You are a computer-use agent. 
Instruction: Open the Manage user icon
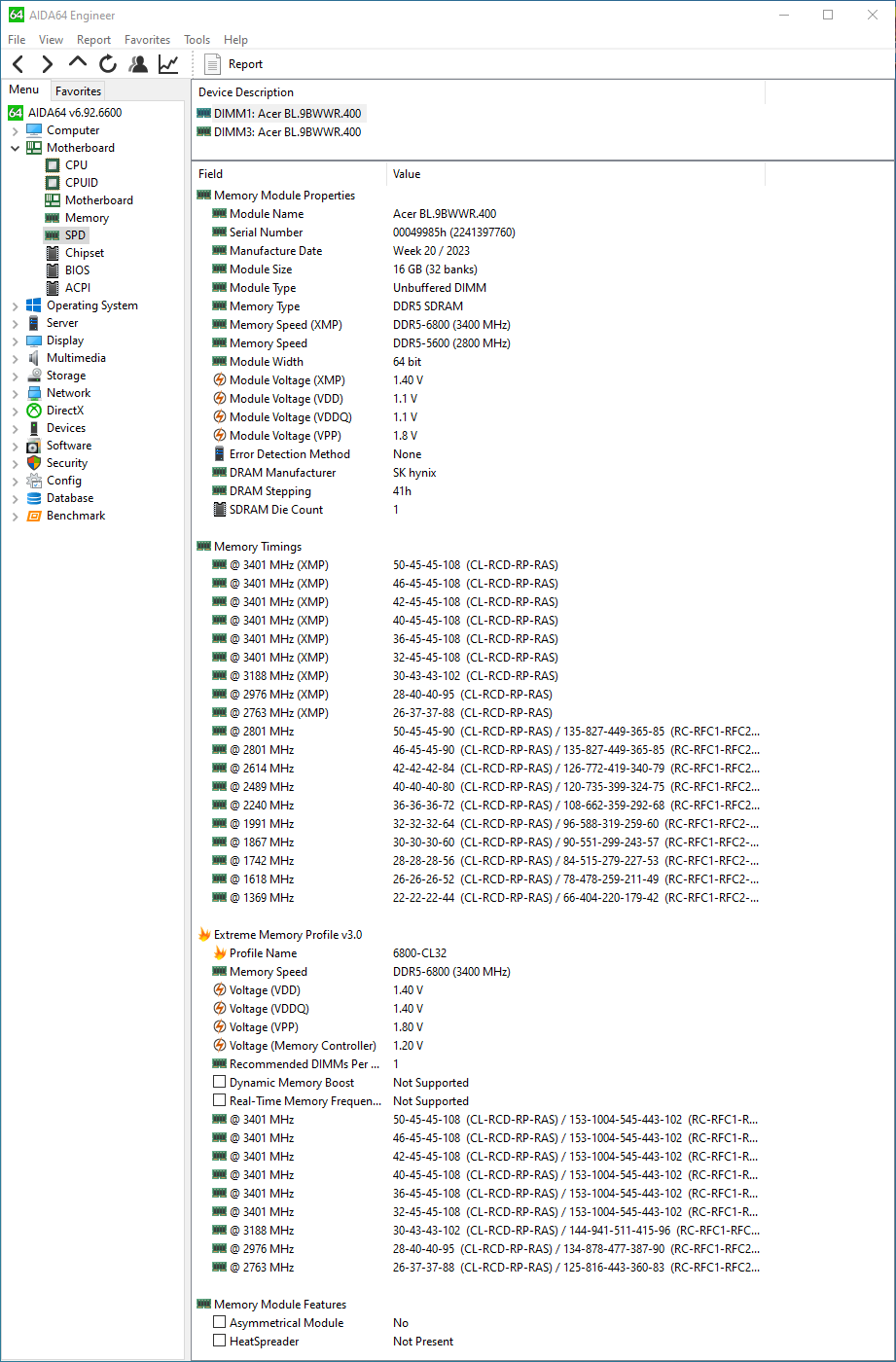pos(138,64)
